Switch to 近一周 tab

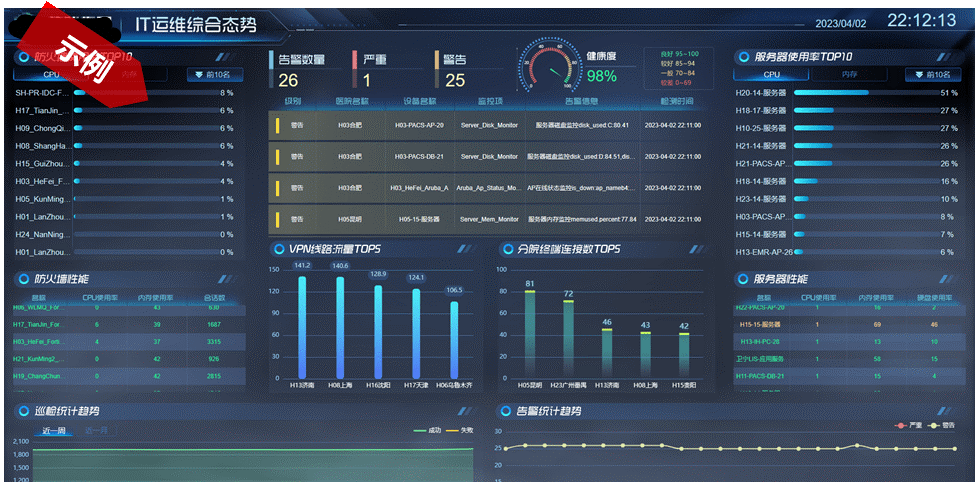click(54, 430)
